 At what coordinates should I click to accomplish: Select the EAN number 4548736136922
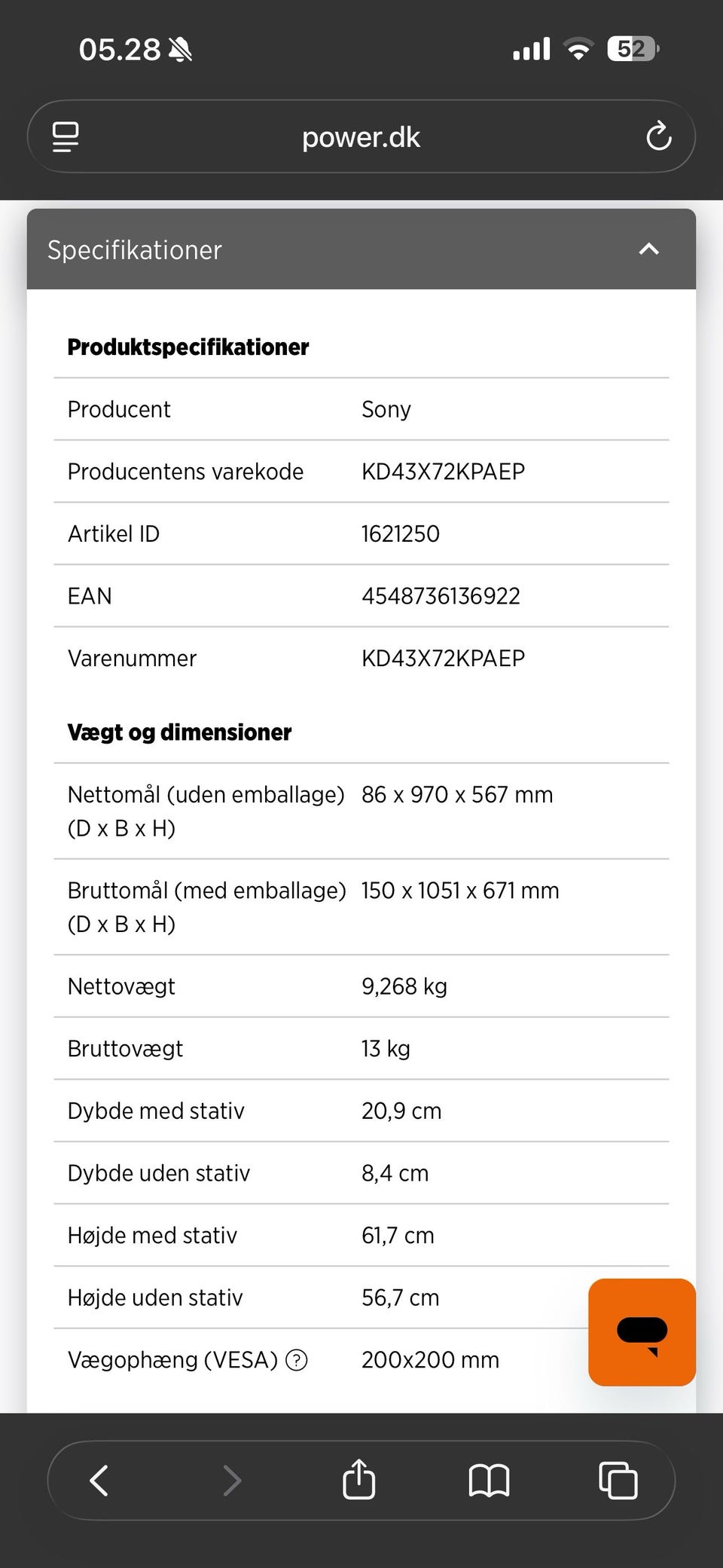click(x=441, y=596)
